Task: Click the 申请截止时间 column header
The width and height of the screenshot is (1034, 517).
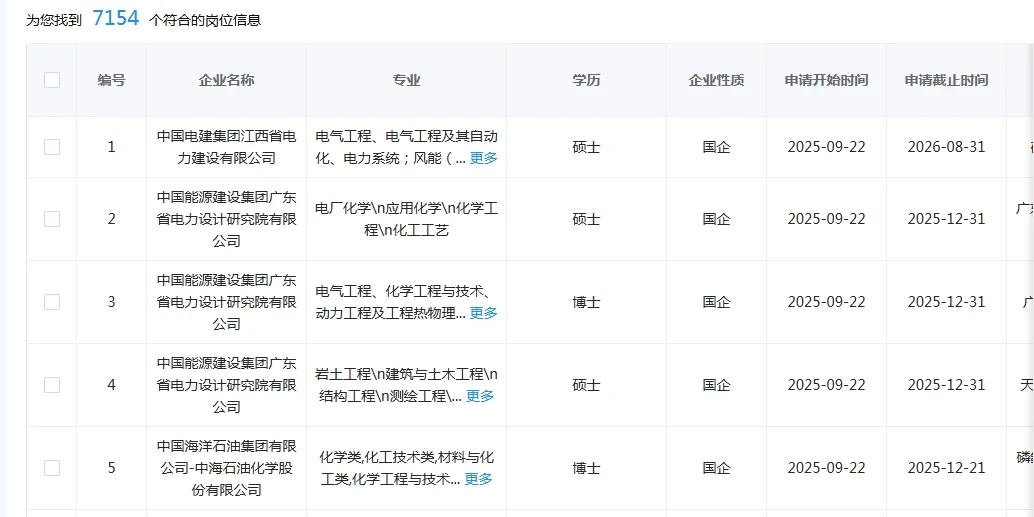Action: [946, 80]
